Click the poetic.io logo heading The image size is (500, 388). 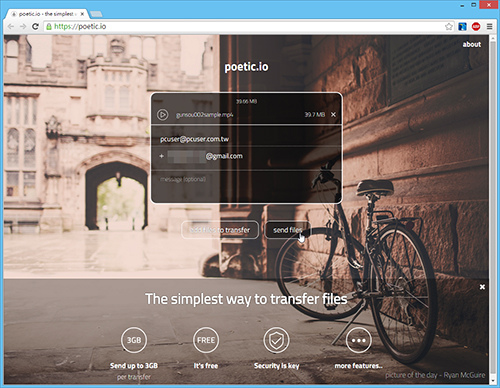pos(246,67)
